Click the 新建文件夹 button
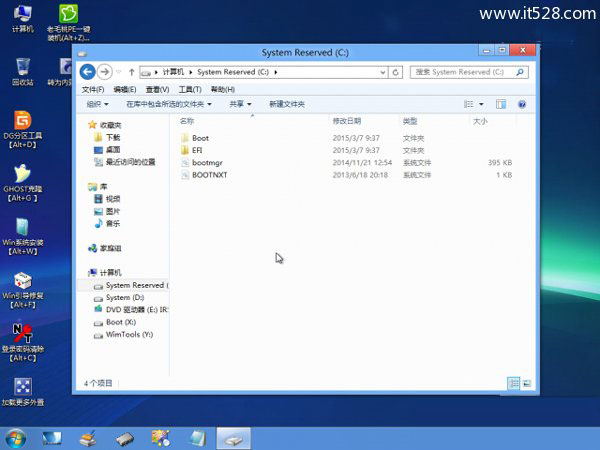 coord(286,104)
